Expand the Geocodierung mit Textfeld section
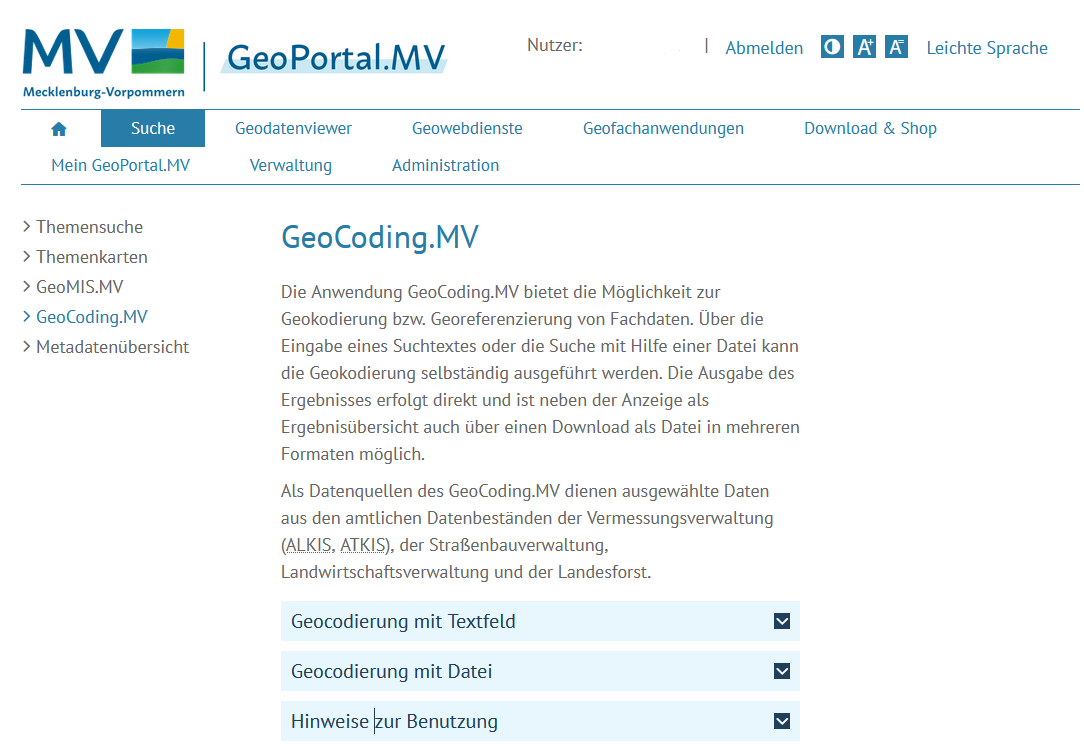 [x=782, y=621]
